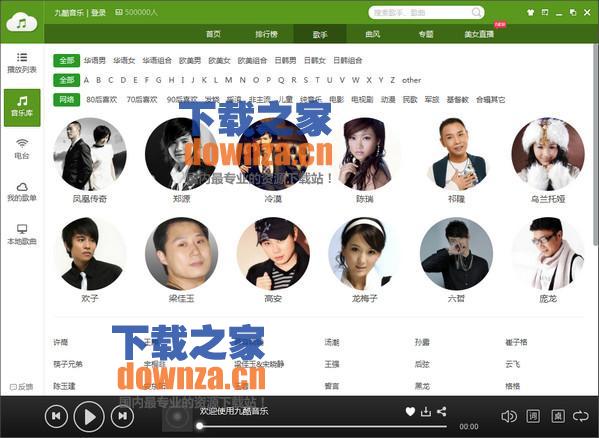
Task: Open singer 高安 portrait
Action: [273, 254]
